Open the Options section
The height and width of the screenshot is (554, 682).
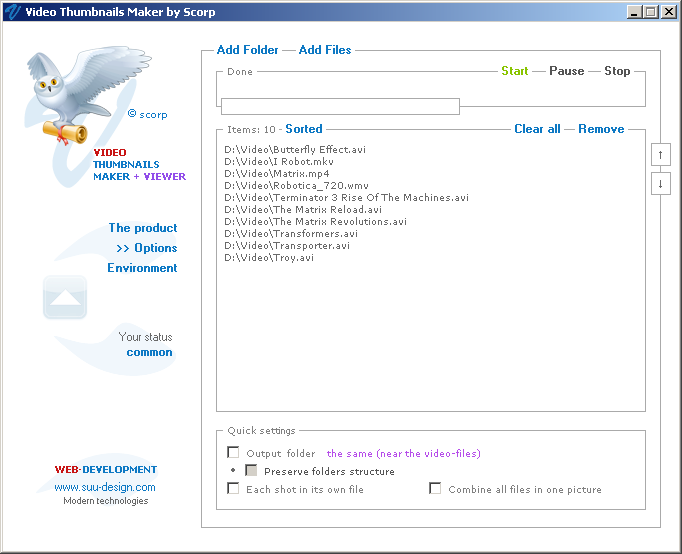[147, 248]
